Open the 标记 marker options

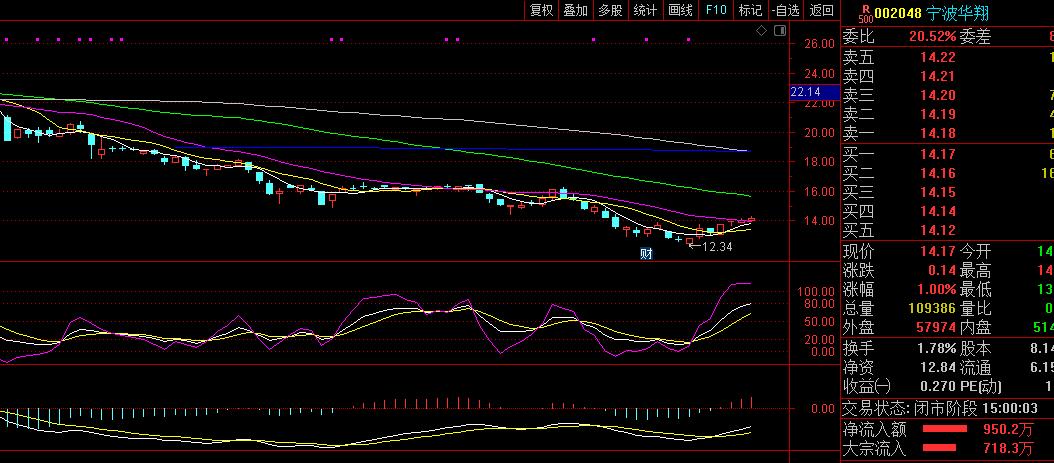pyautogui.click(x=750, y=10)
